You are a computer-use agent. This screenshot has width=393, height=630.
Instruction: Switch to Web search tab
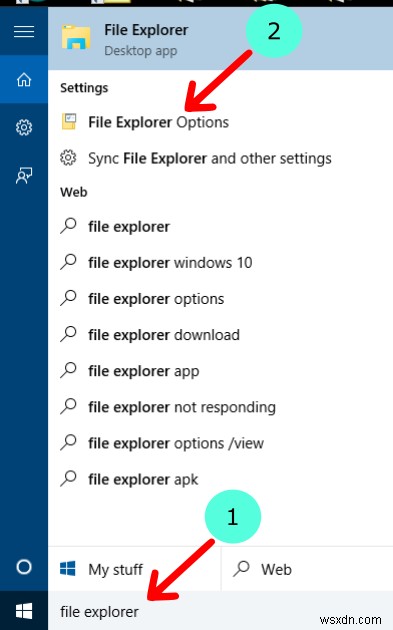pos(307,569)
